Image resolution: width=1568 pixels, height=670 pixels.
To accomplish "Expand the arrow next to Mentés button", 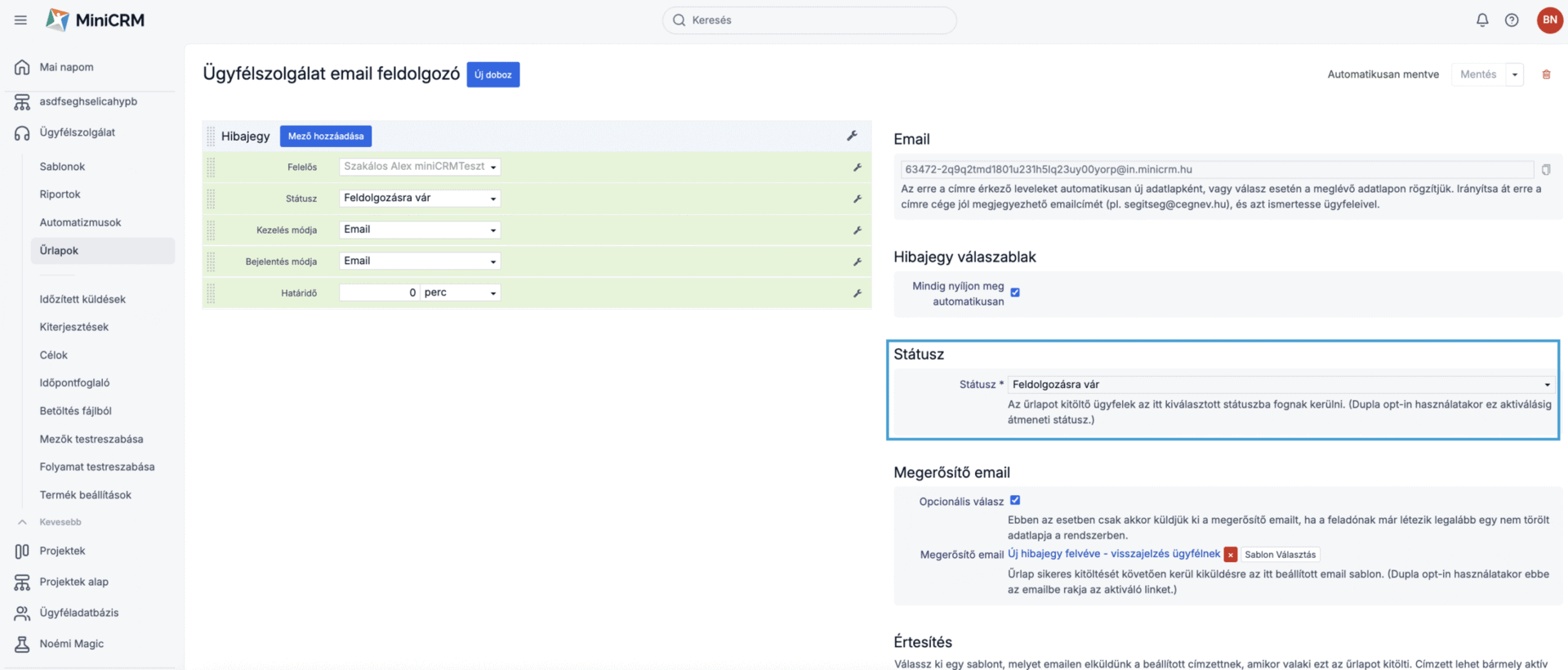I will [x=1515, y=74].
